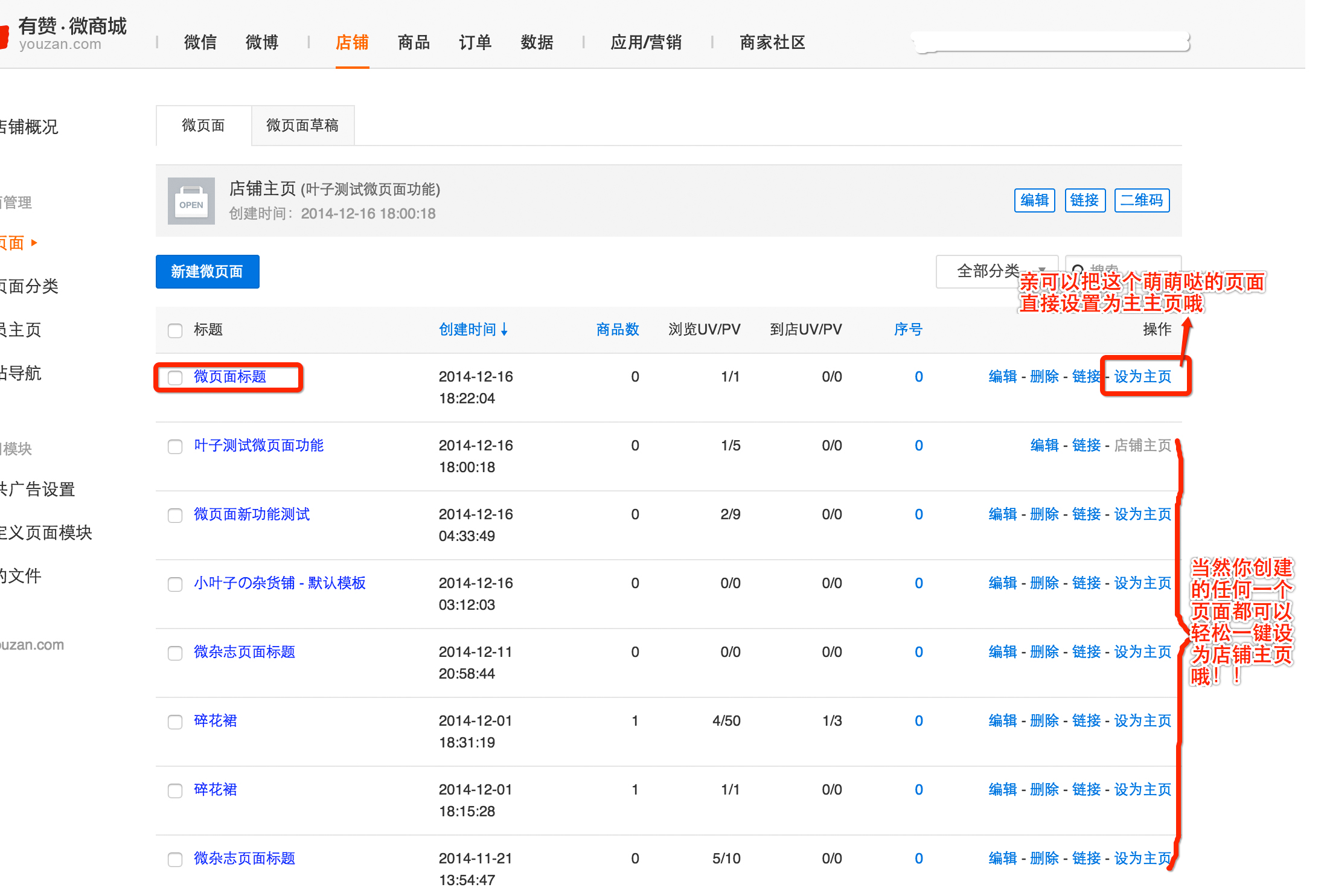Open the 订单 top menu
Screen dimensions: 1327x896
tap(475, 42)
